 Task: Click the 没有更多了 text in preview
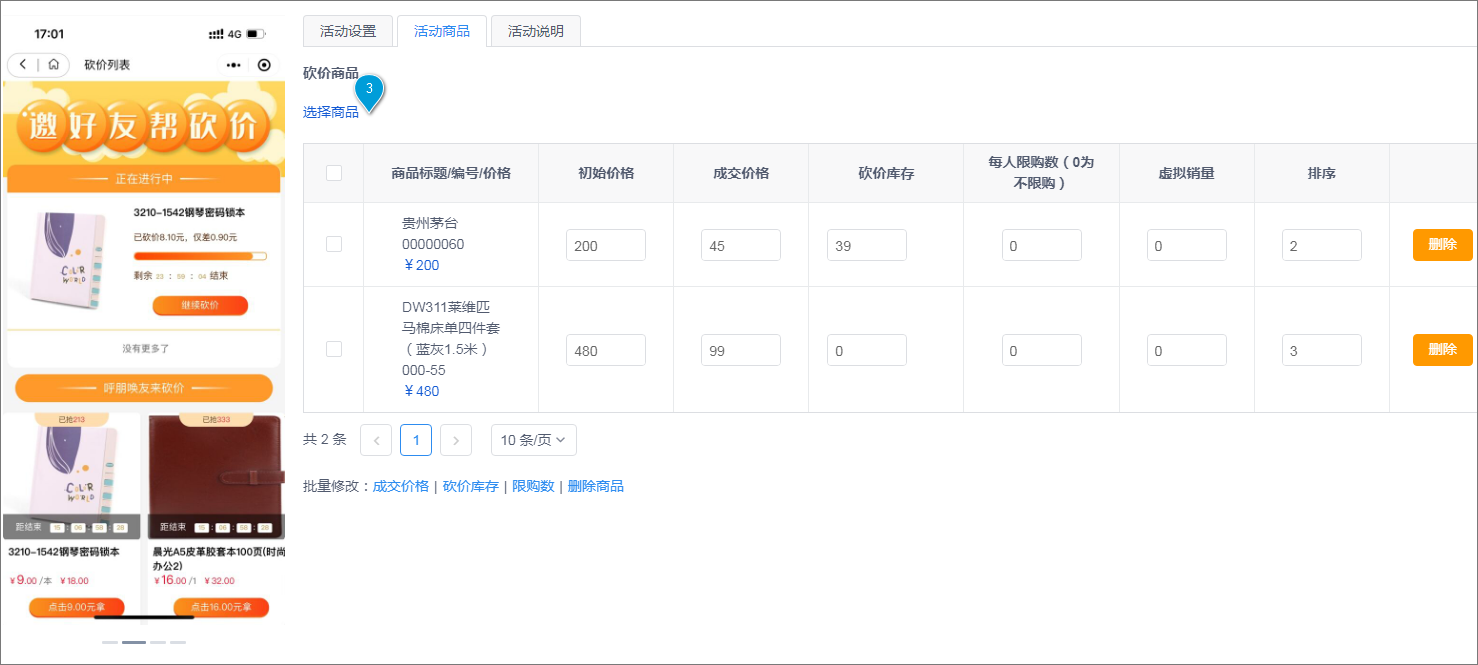pos(146,348)
